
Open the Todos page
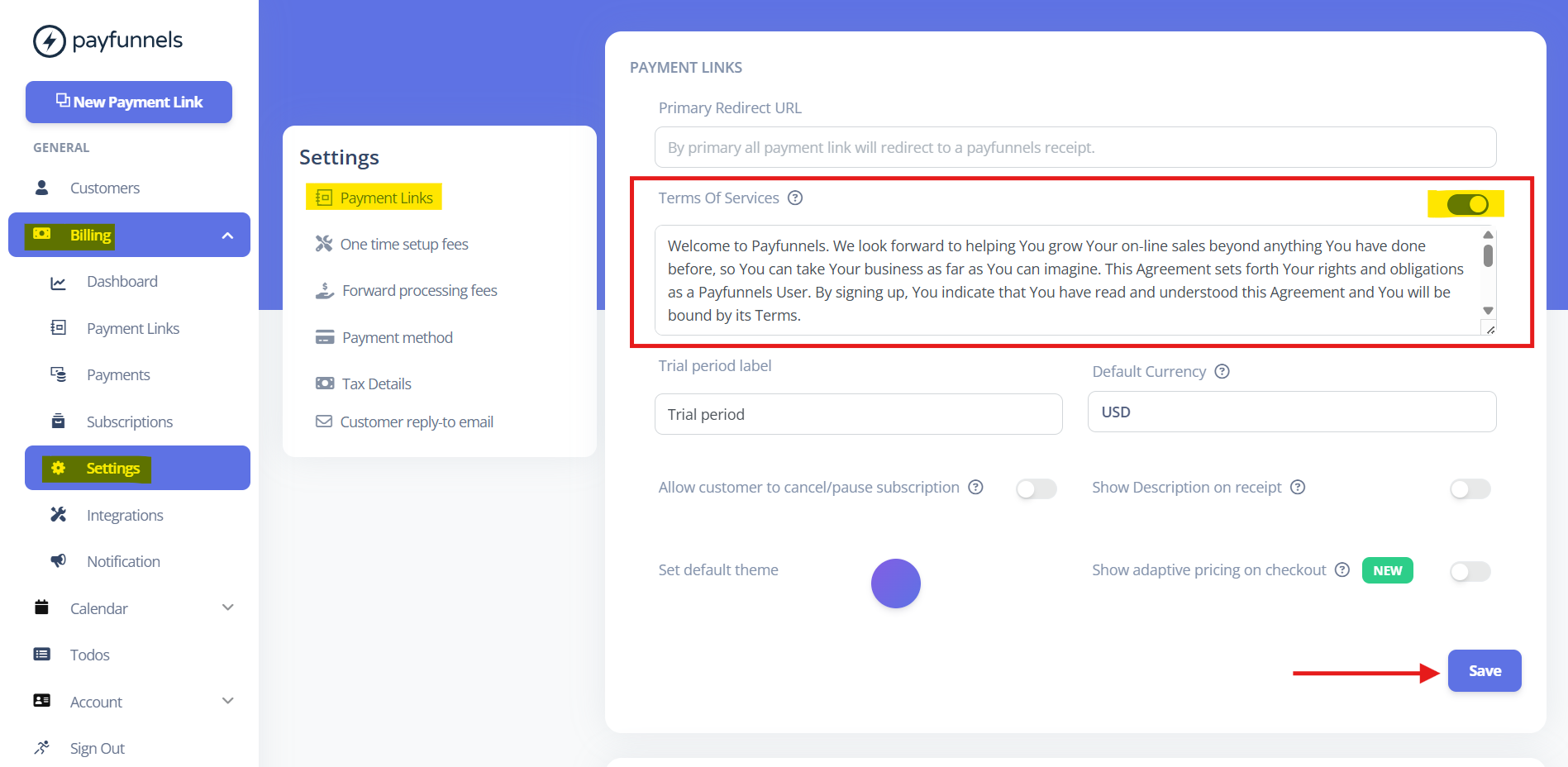pos(89,655)
